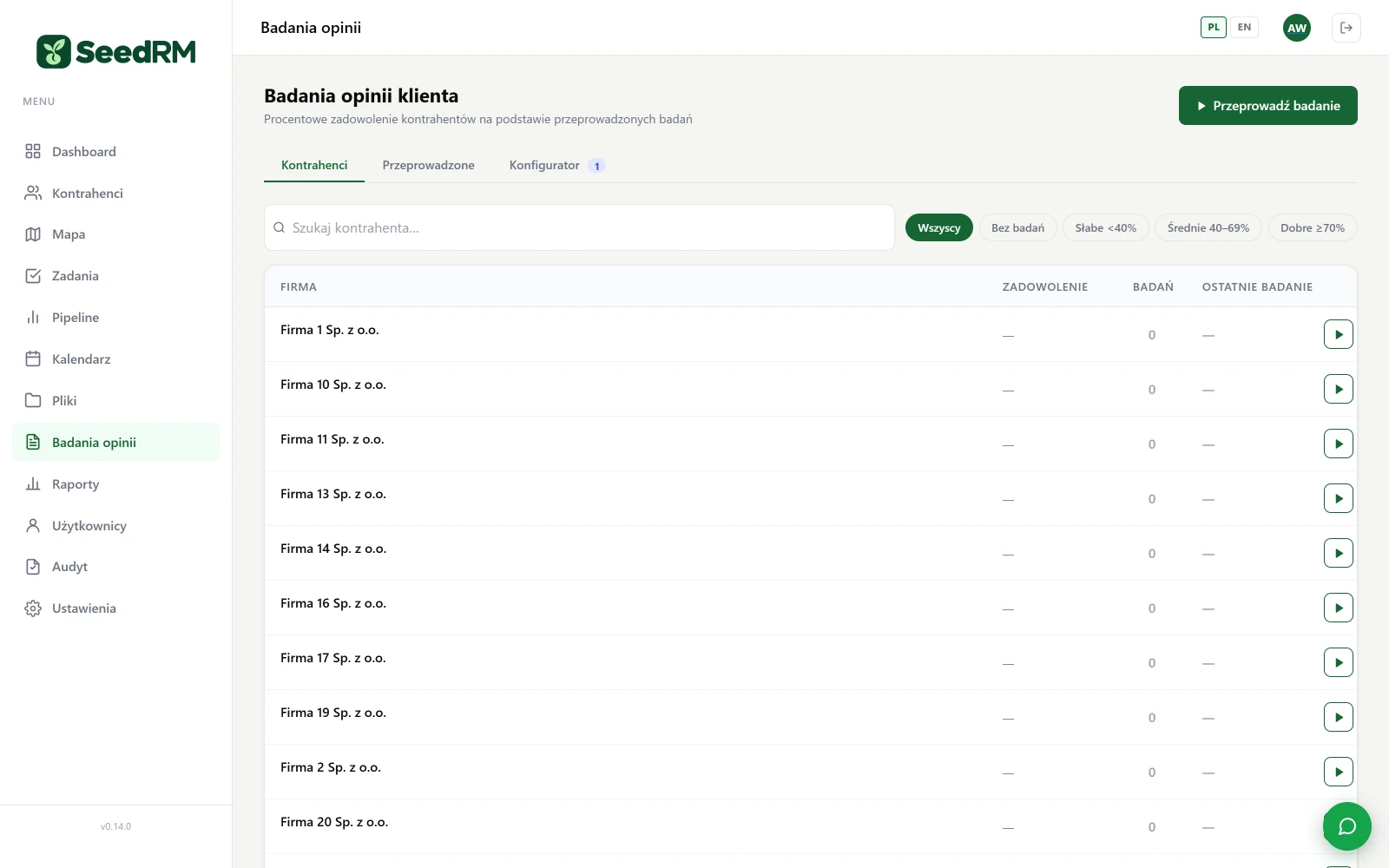Filter by Bez badań

pyautogui.click(x=1017, y=227)
